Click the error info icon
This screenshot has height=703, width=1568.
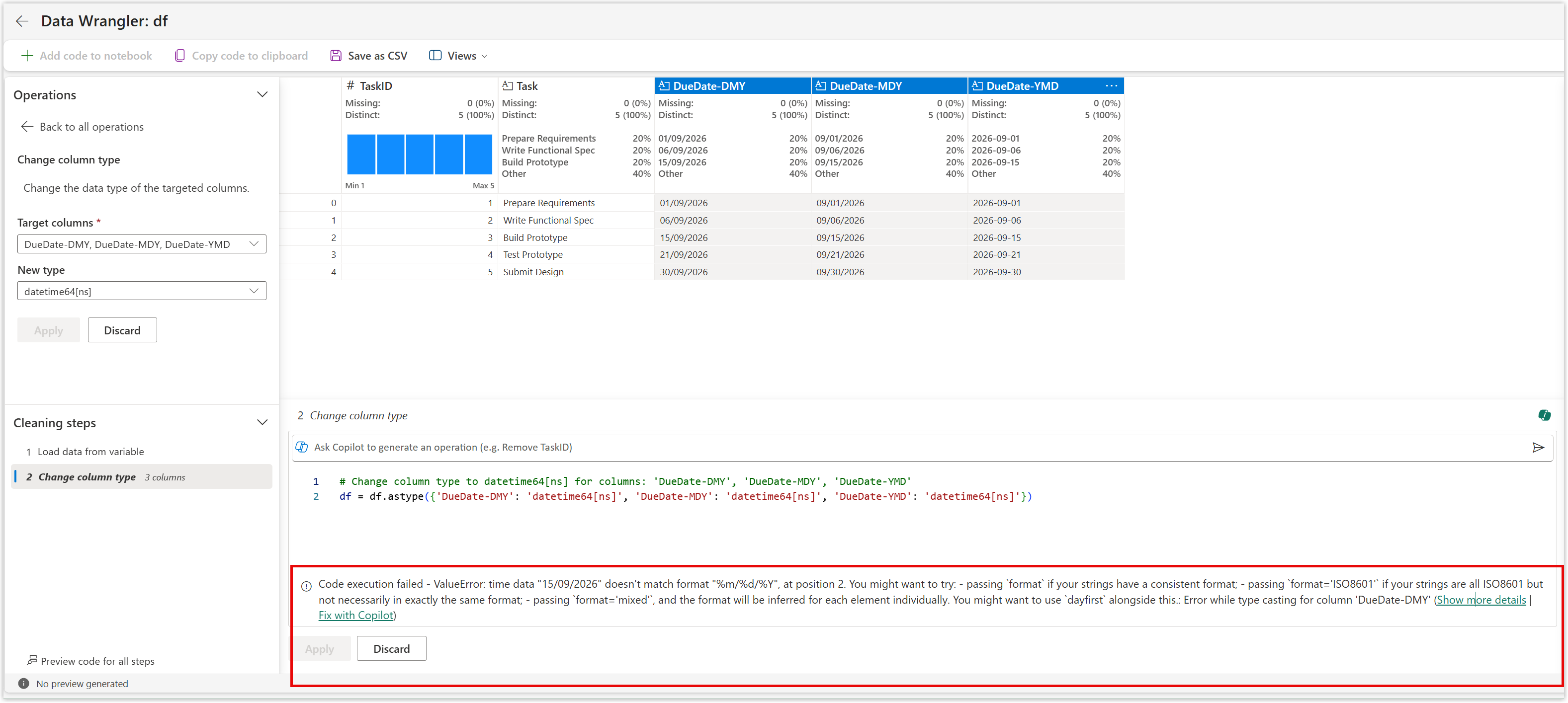click(x=306, y=586)
